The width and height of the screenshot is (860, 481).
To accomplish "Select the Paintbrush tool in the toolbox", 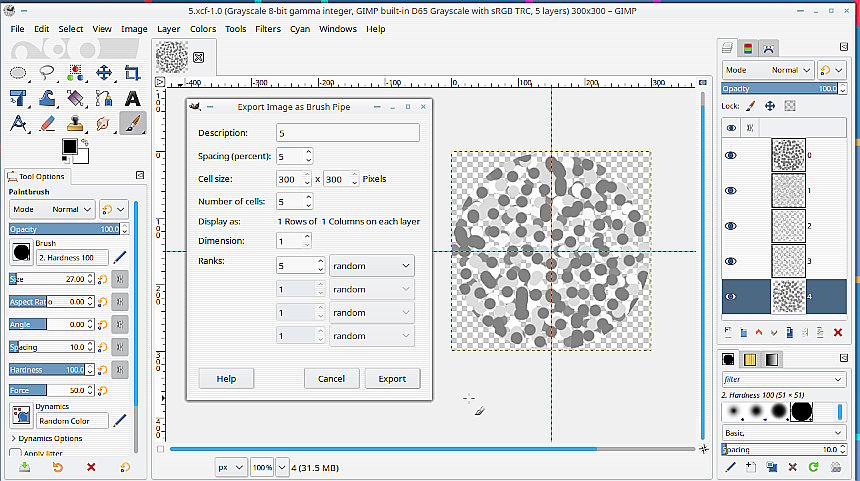I will pyautogui.click(x=132, y=123).
